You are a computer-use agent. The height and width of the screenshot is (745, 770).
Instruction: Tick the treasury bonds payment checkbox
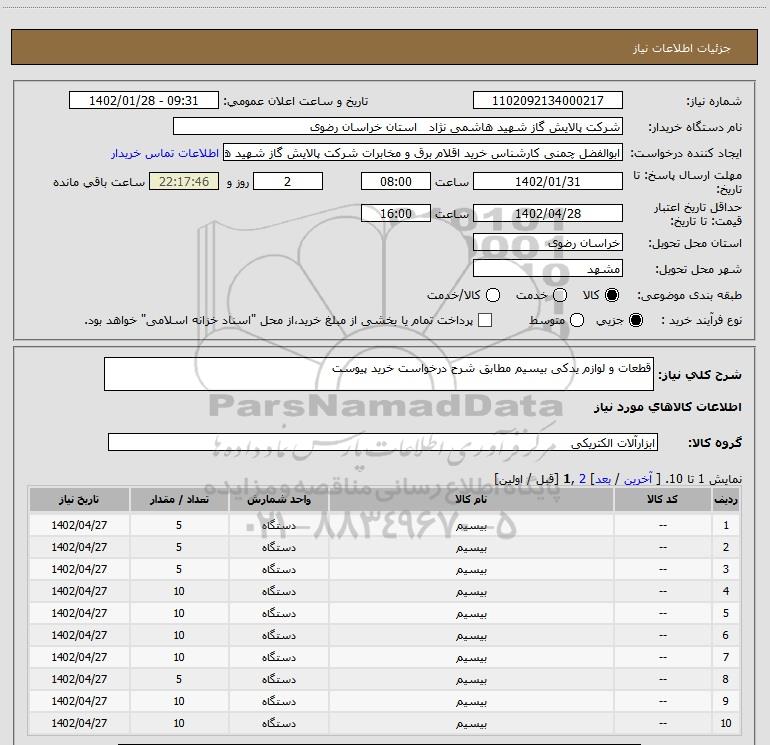(x=485, y=321)
